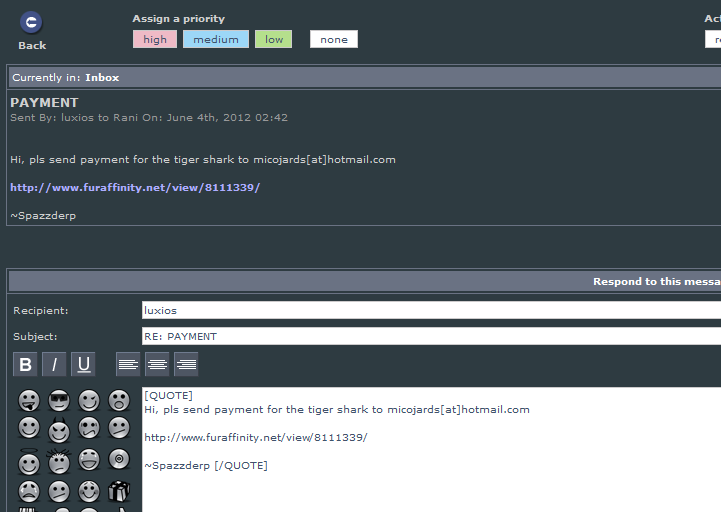Insert the devil-horned evil emoticon
721x512 pixels.
coord(59,432)
